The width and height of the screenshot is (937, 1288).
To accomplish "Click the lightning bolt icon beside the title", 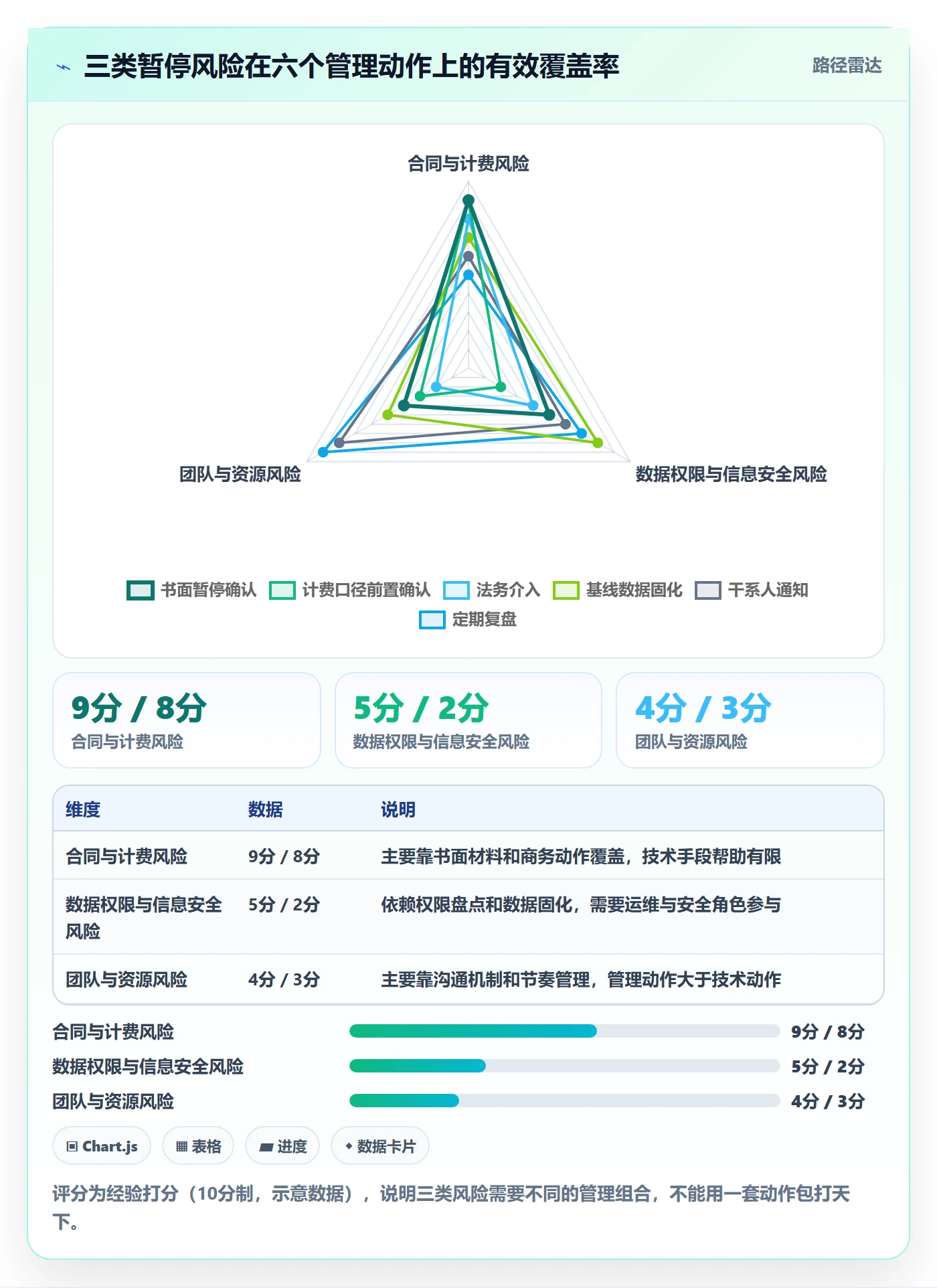I will [x=64, y=67].
